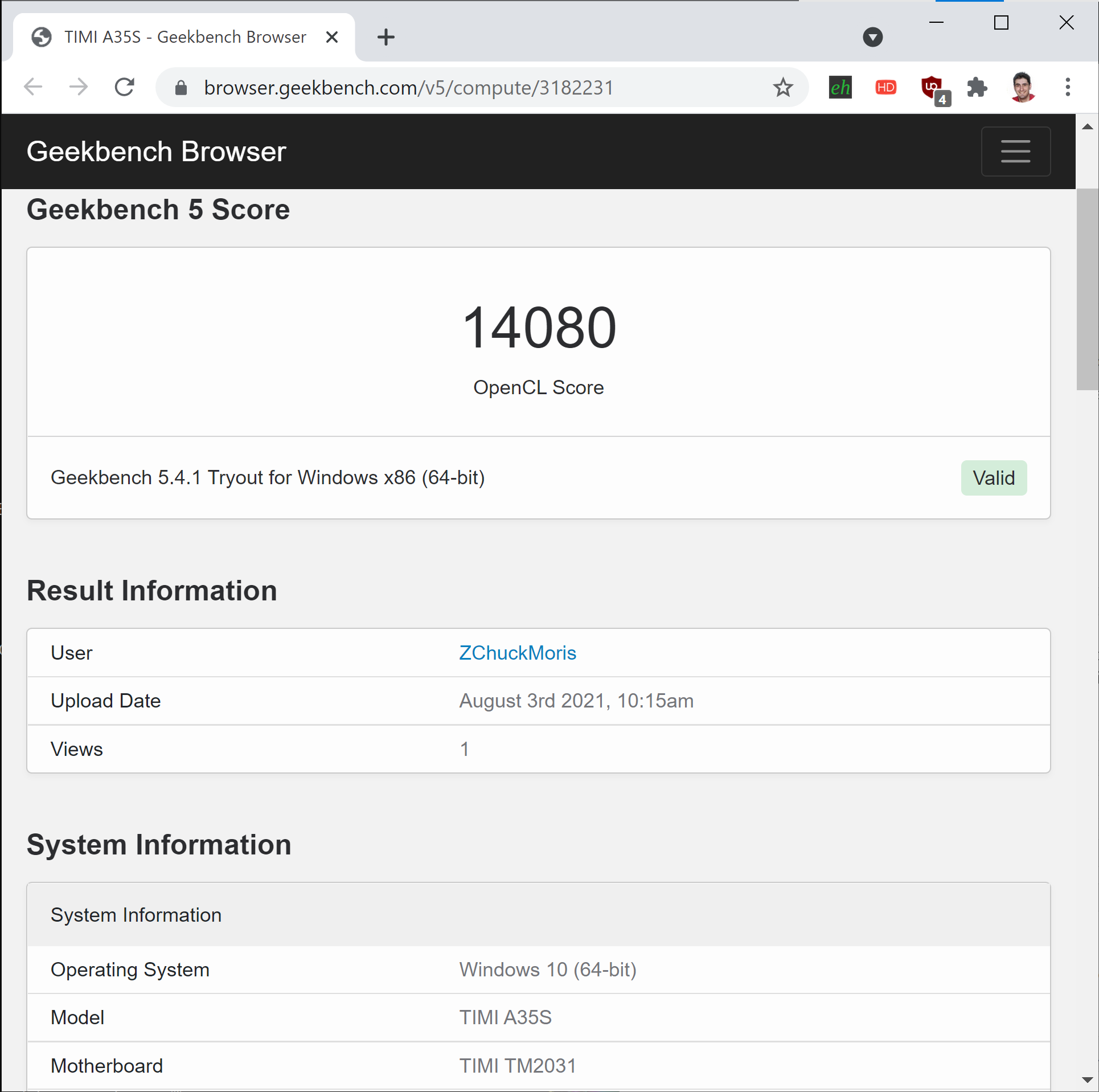Image resolution: width=1099 pixels, height=1092 pixels.
Task: Open a new tab with plus button
Action: click(386, 38)
